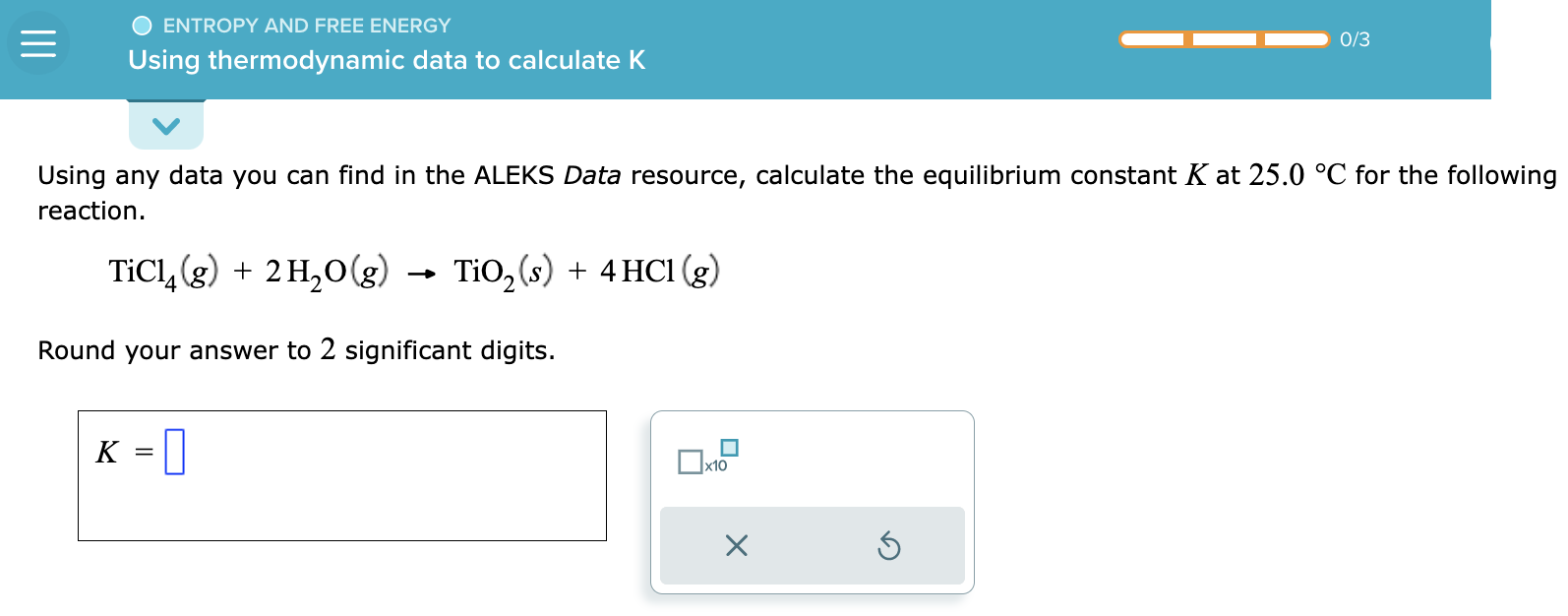This screenshot has height=616, width=1568.
Task: Click the three-segment progress bar
Action: pyautogui.click(x=1225, y=37)
